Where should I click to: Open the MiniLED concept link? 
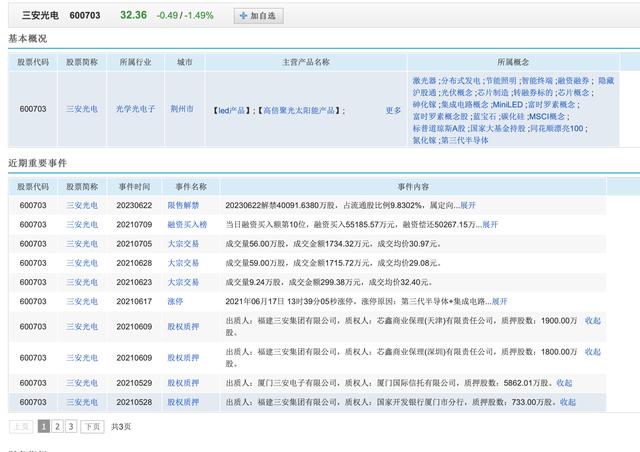pyautogui.click(x=508, y=105)
